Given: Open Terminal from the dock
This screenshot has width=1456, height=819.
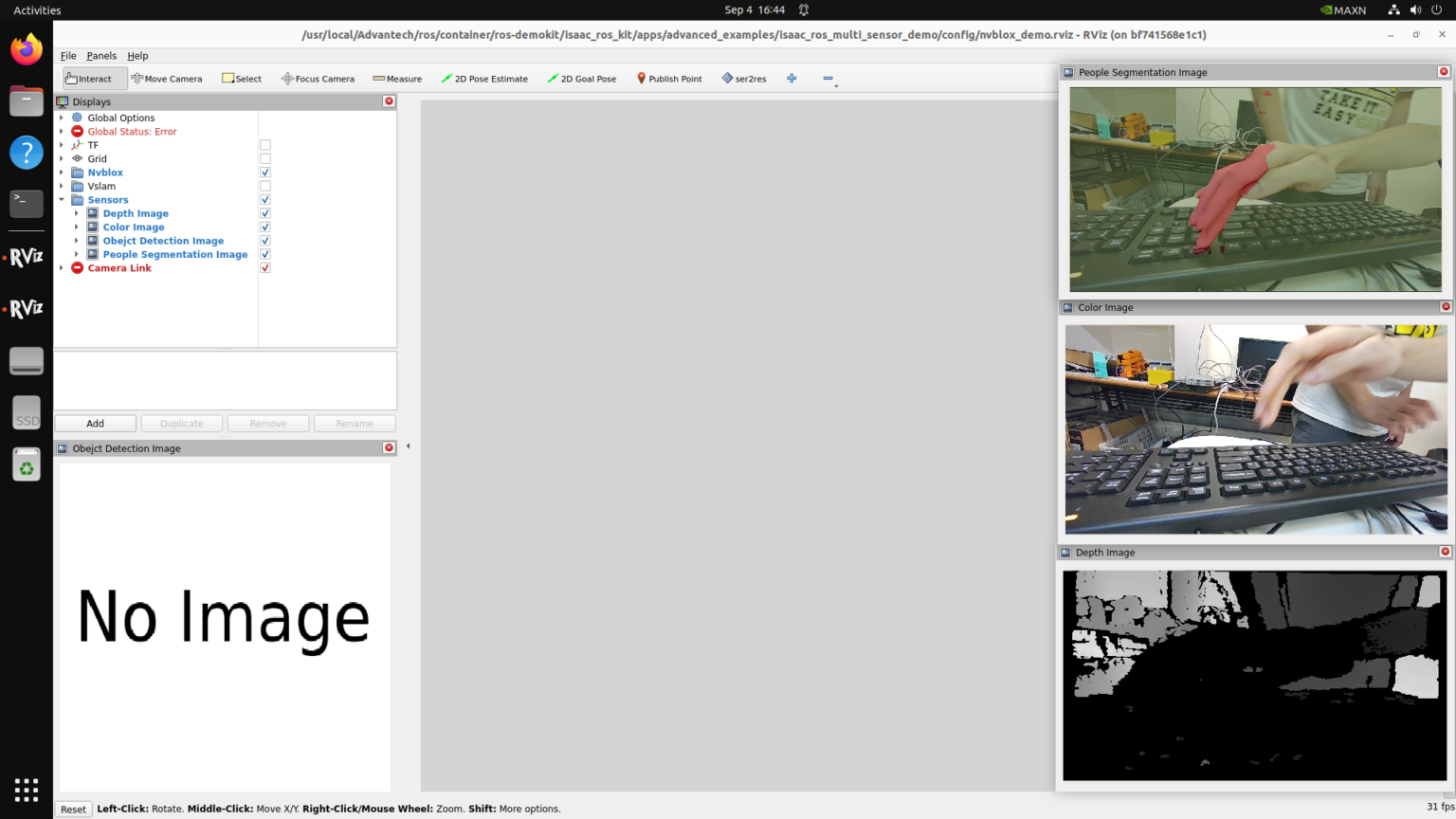Looking at the screenshot, I should pos(27,203).
